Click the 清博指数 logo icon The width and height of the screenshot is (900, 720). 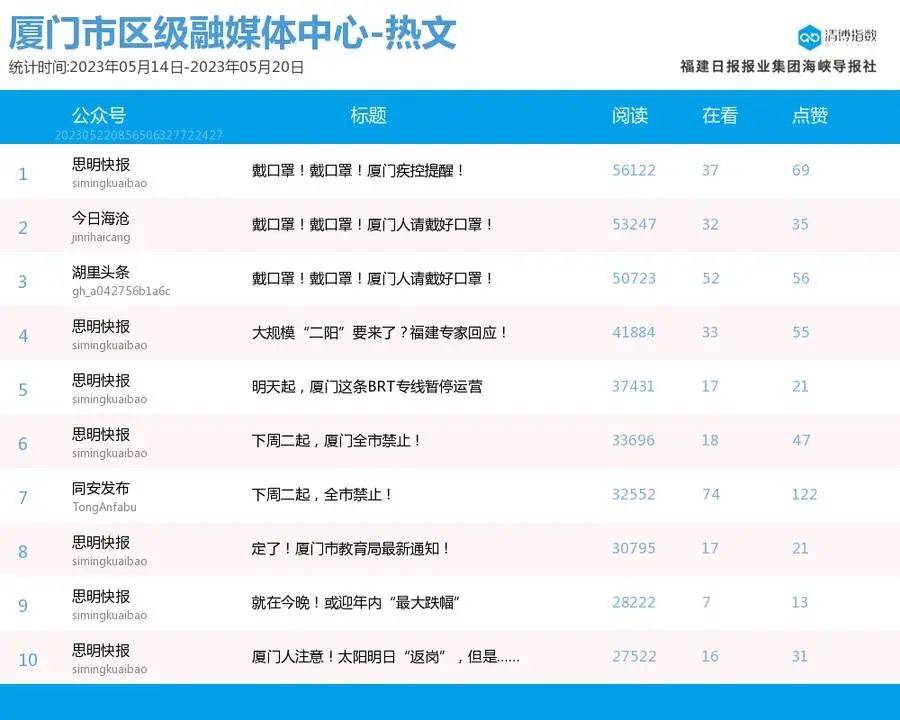tap(809, 37)
